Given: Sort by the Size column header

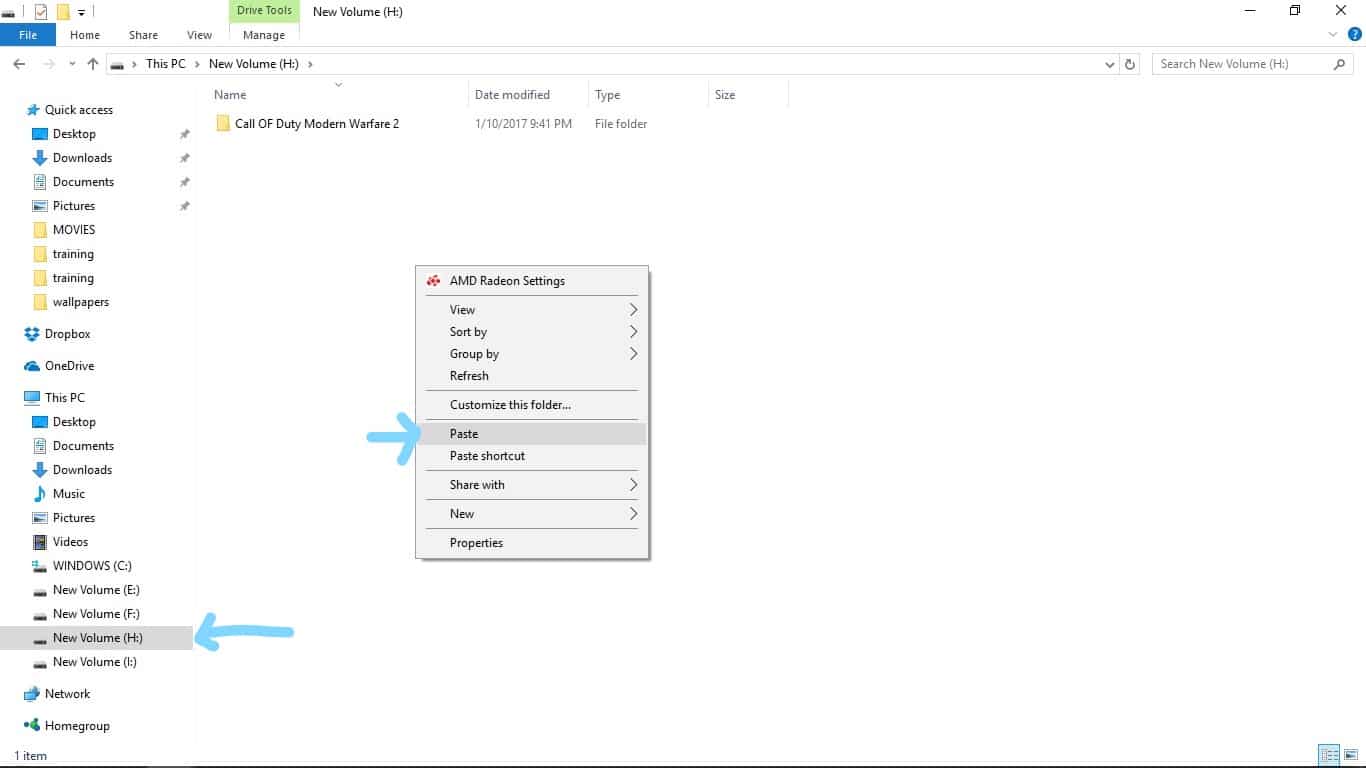Looking at the screenshot, I should [725, 95].
